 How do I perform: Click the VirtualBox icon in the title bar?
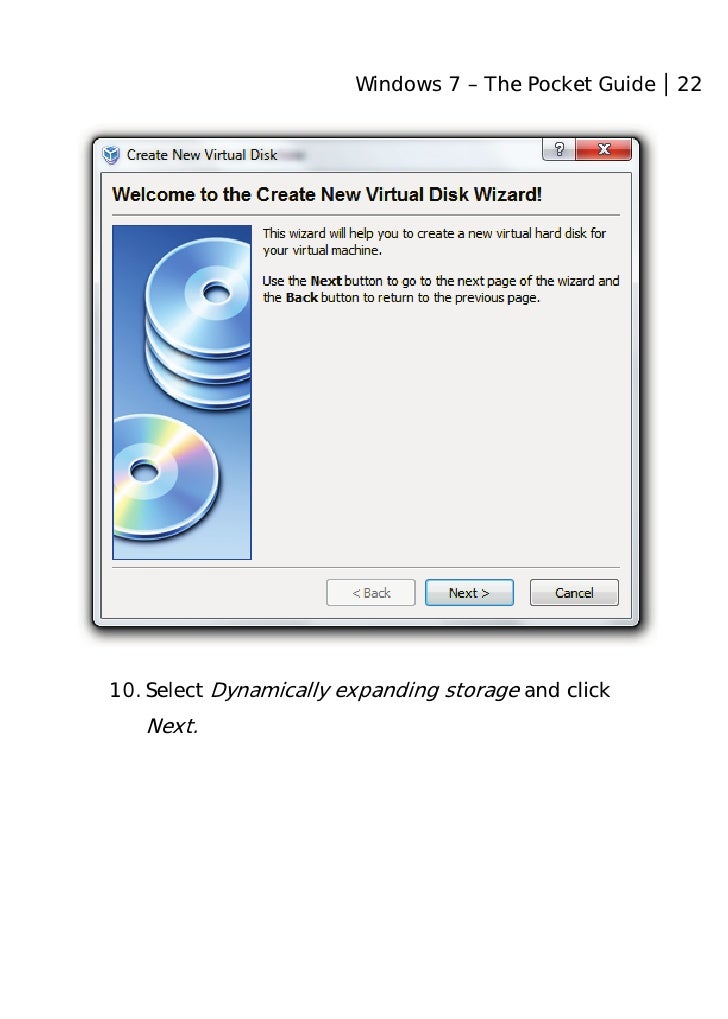pos(111,155)
